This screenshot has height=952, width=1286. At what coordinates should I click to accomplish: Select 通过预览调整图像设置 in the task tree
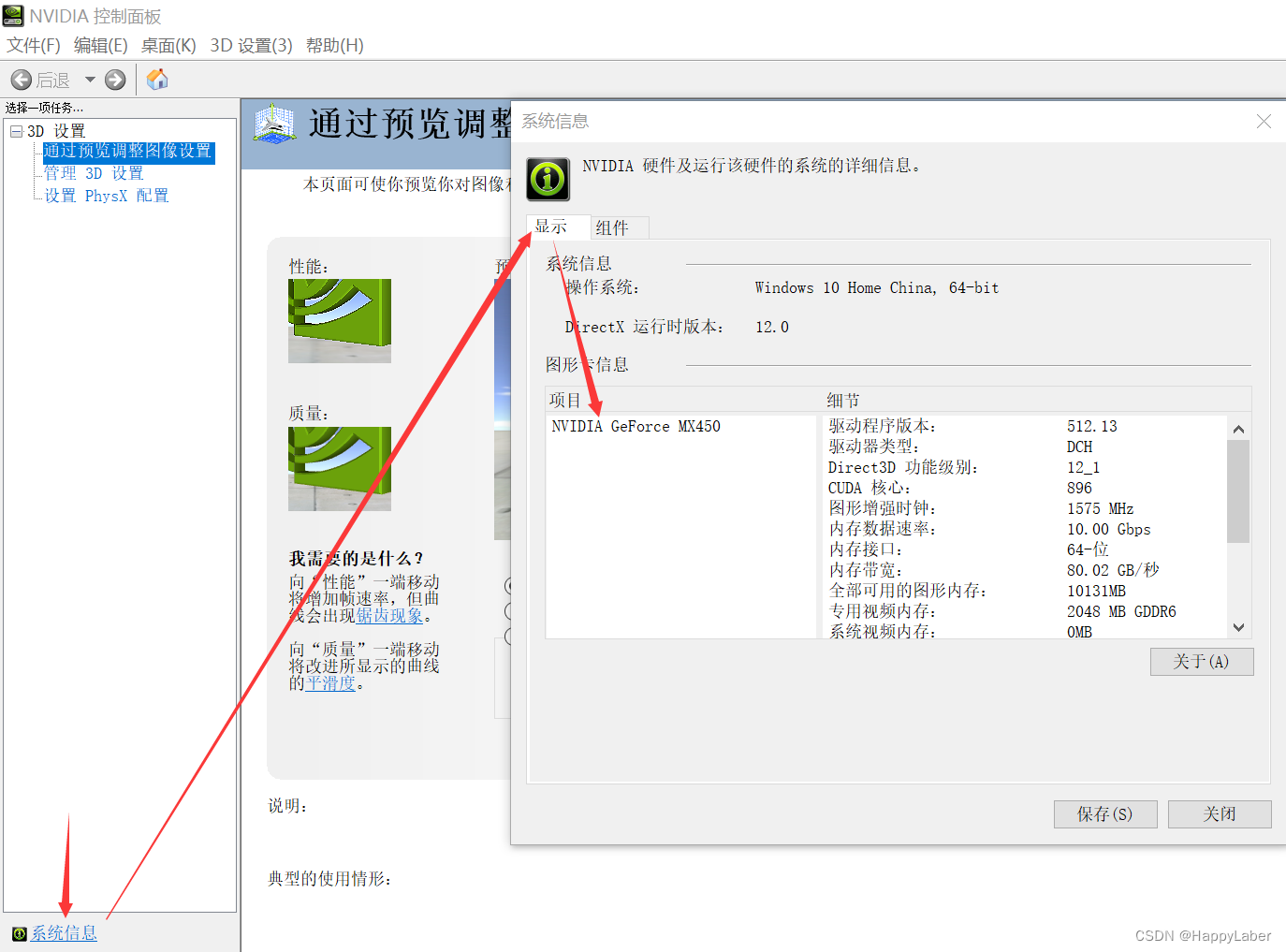(128, 152)
